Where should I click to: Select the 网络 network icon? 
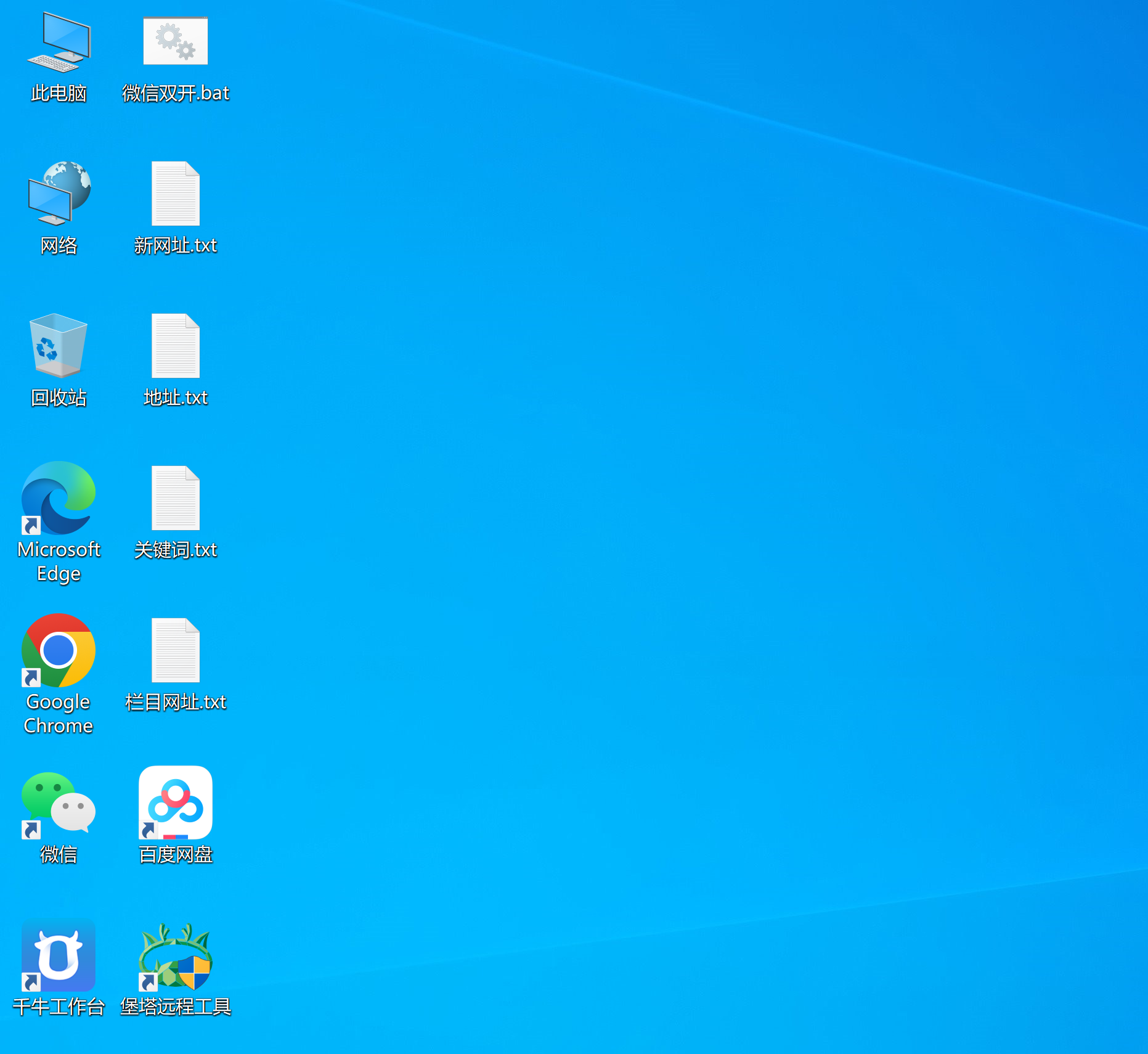59,194
